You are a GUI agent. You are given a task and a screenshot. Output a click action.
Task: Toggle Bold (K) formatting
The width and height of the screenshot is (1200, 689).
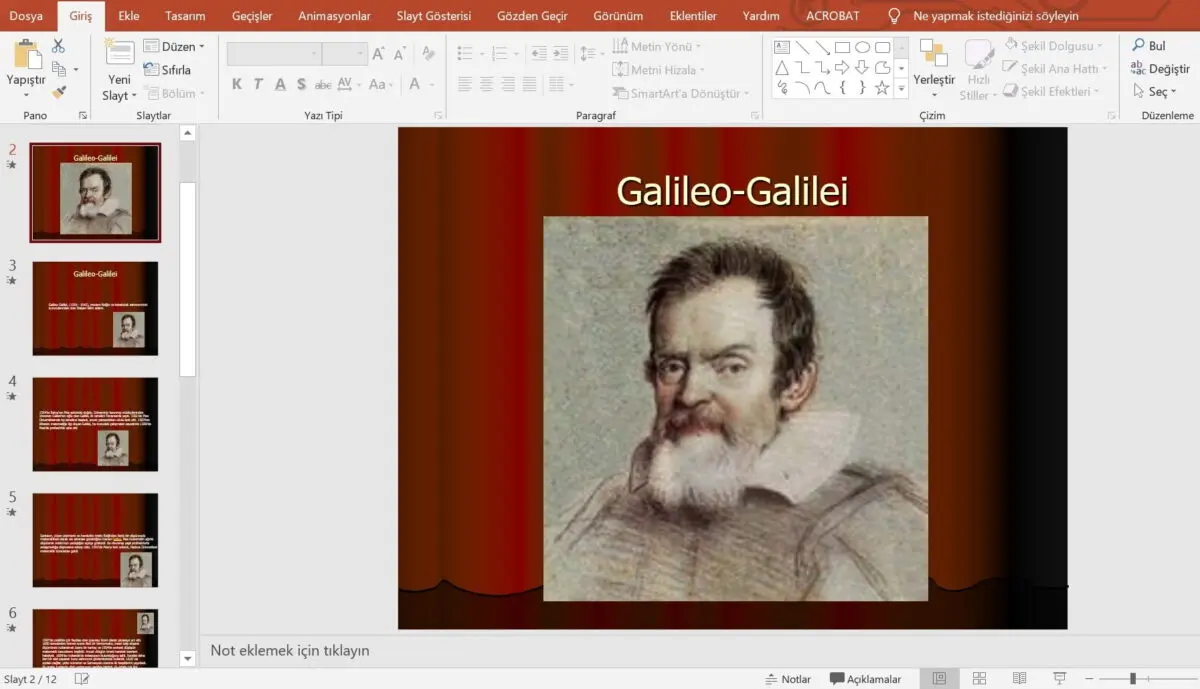point(237,85)
